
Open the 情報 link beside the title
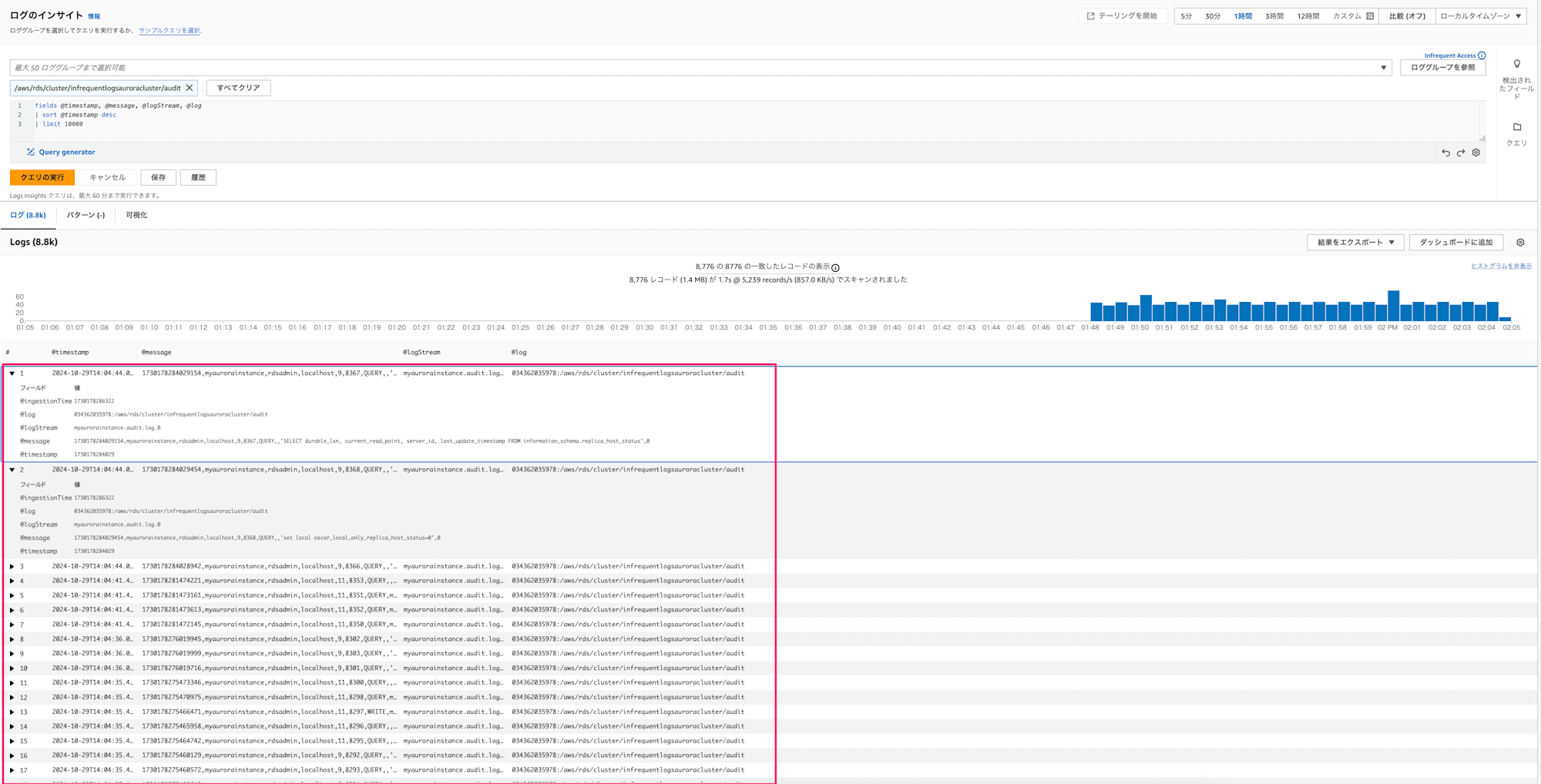pos(94,16)
